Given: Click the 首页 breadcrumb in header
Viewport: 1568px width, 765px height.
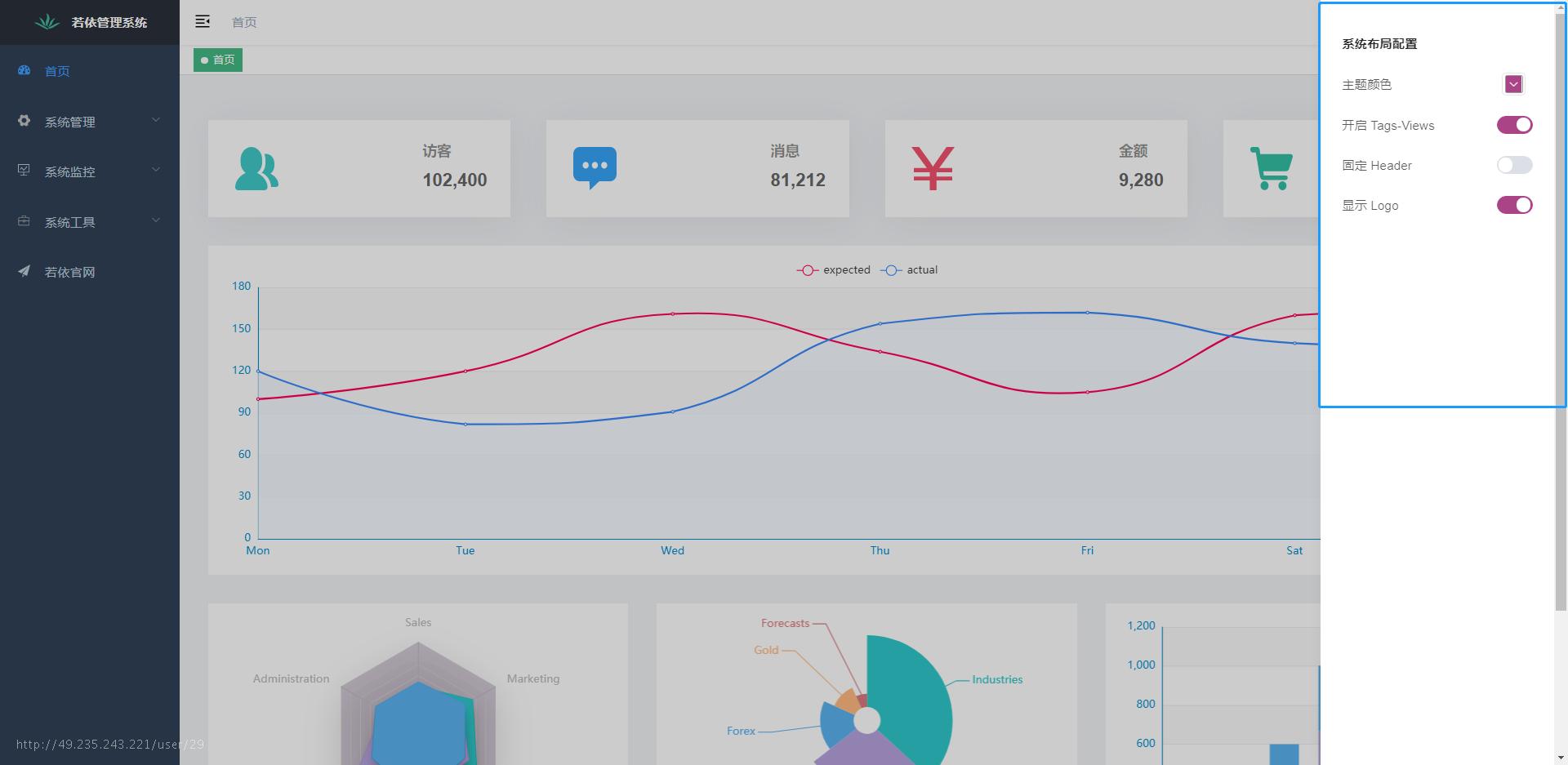Looking at the screenshot, I should coord(244,22).
